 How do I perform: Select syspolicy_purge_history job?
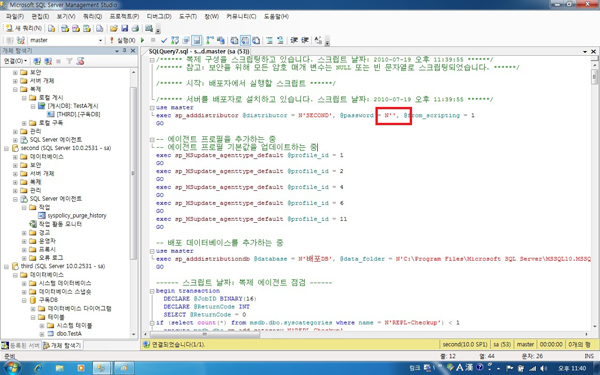point(77,215)
